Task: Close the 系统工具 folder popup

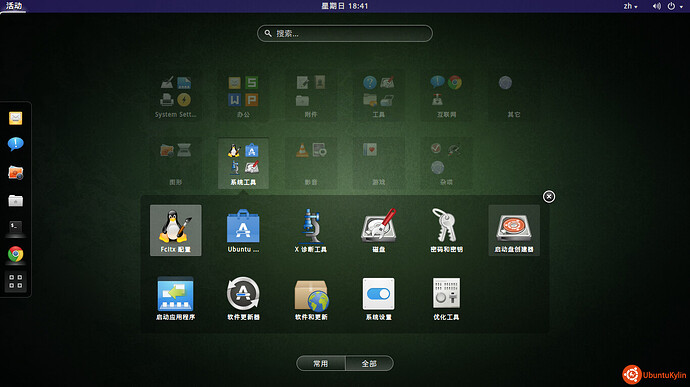Action: (x=549, y=196)
